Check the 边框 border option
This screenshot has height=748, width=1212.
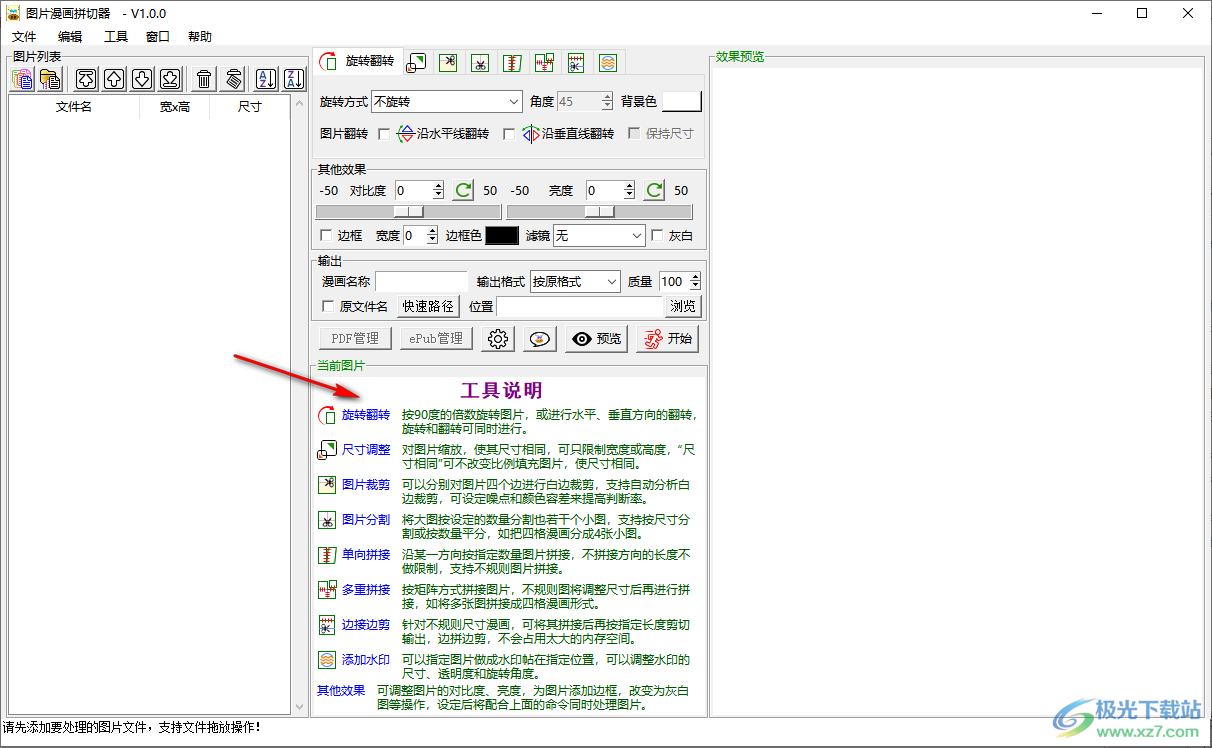click(x=325, y=235)
